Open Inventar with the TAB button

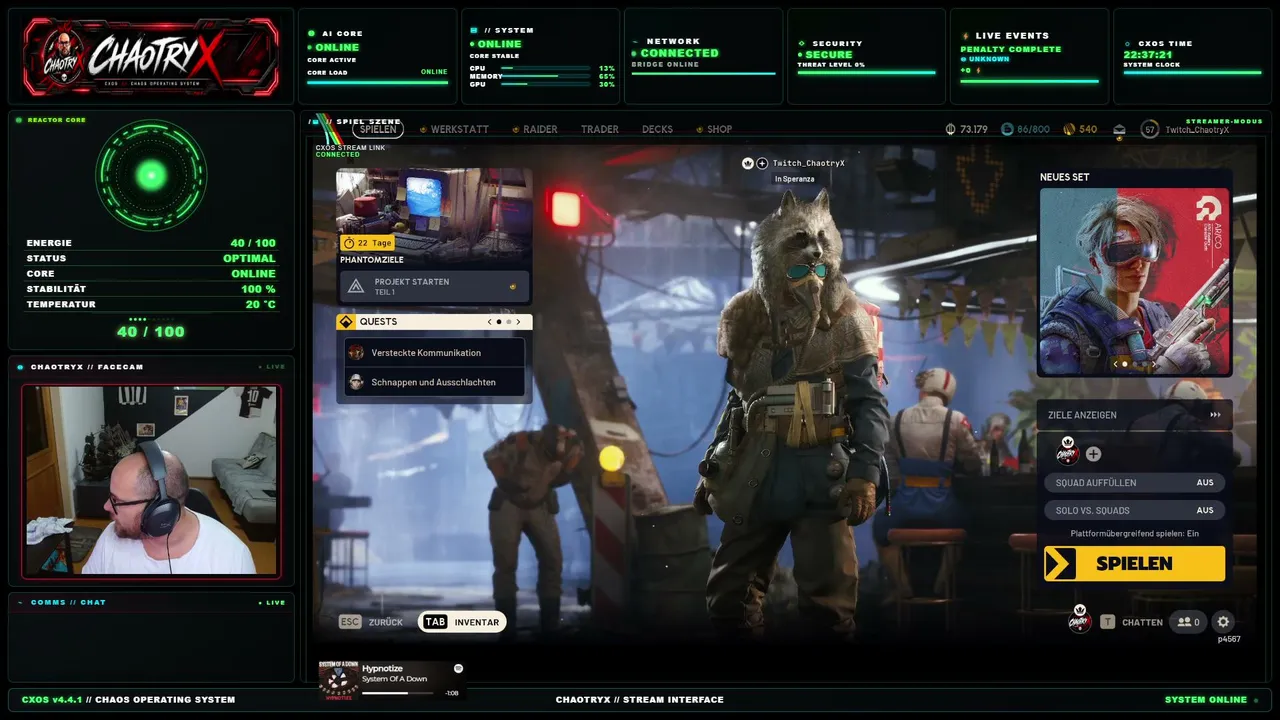462,622
